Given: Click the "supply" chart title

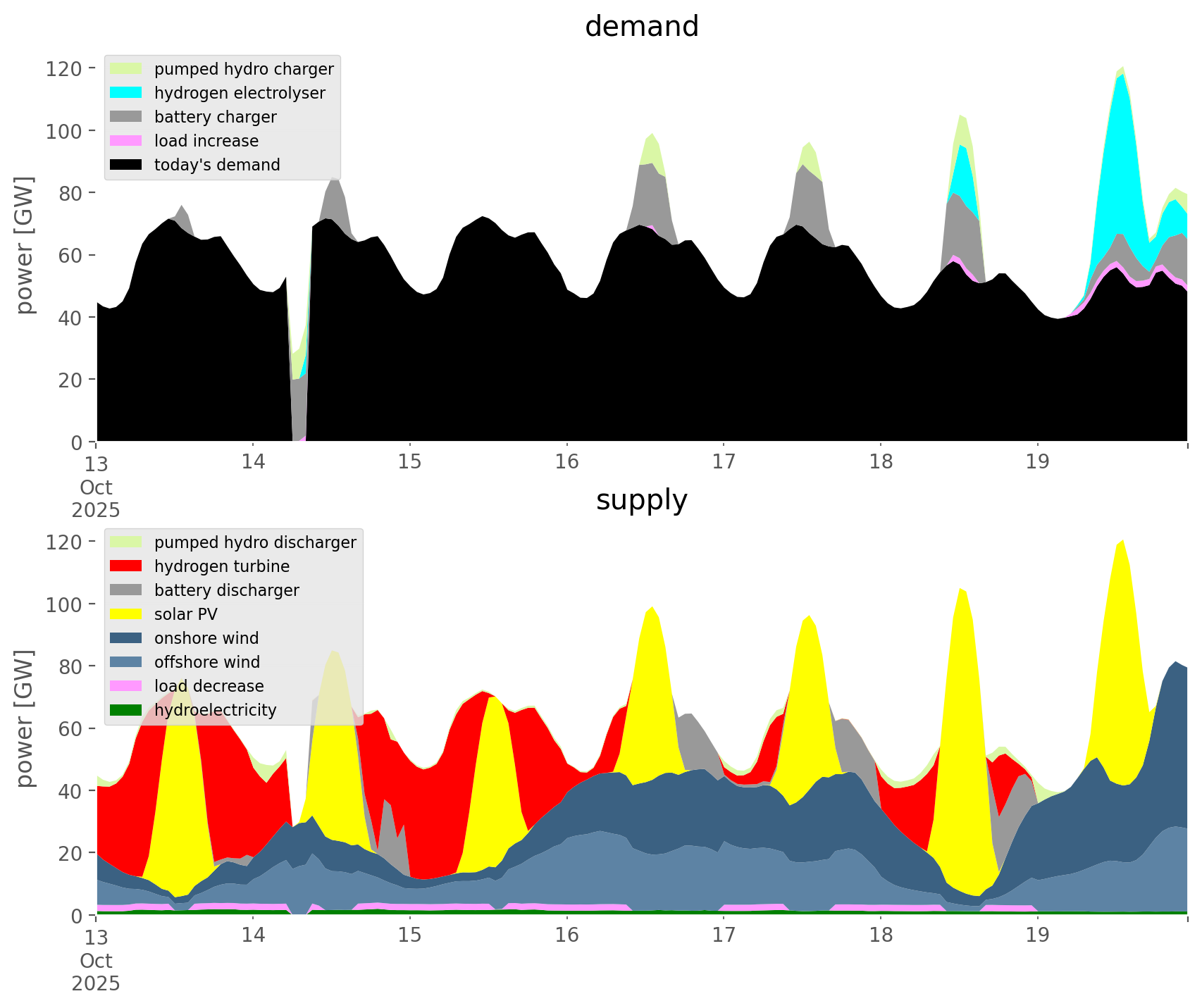Looking at the screenshot, I should [641, 500].
